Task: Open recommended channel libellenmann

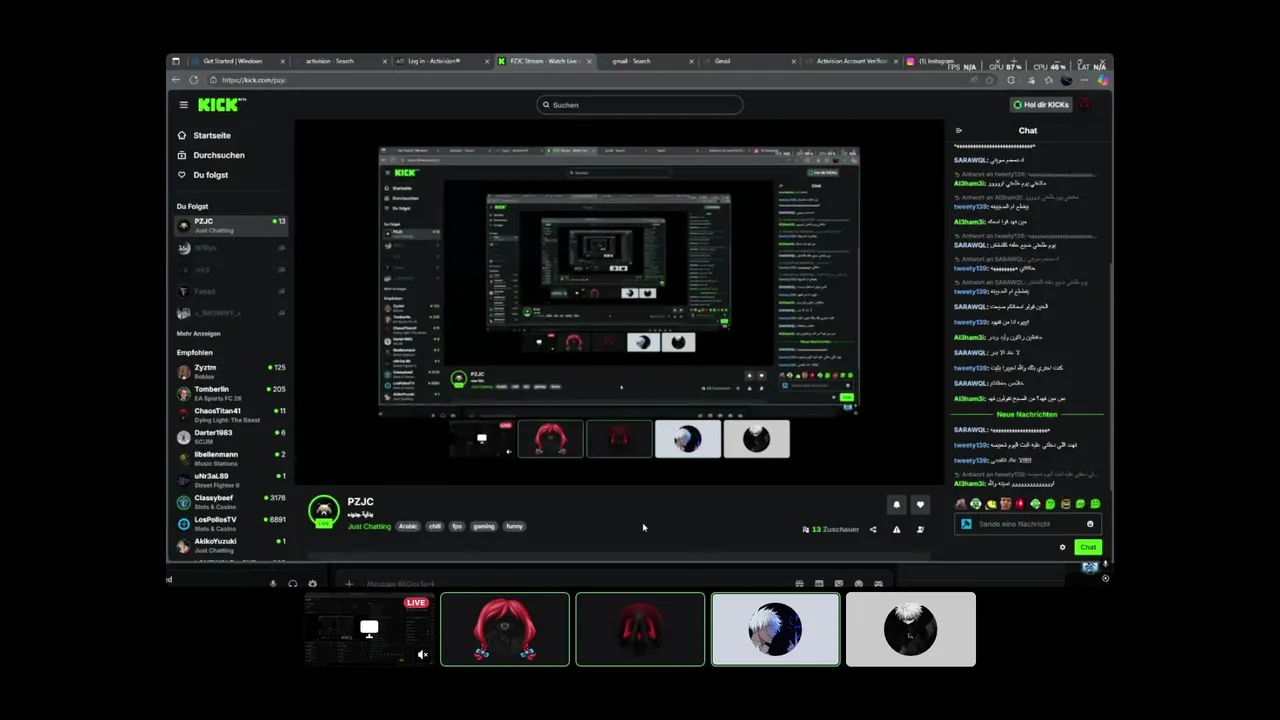Action: click(231, 458)
